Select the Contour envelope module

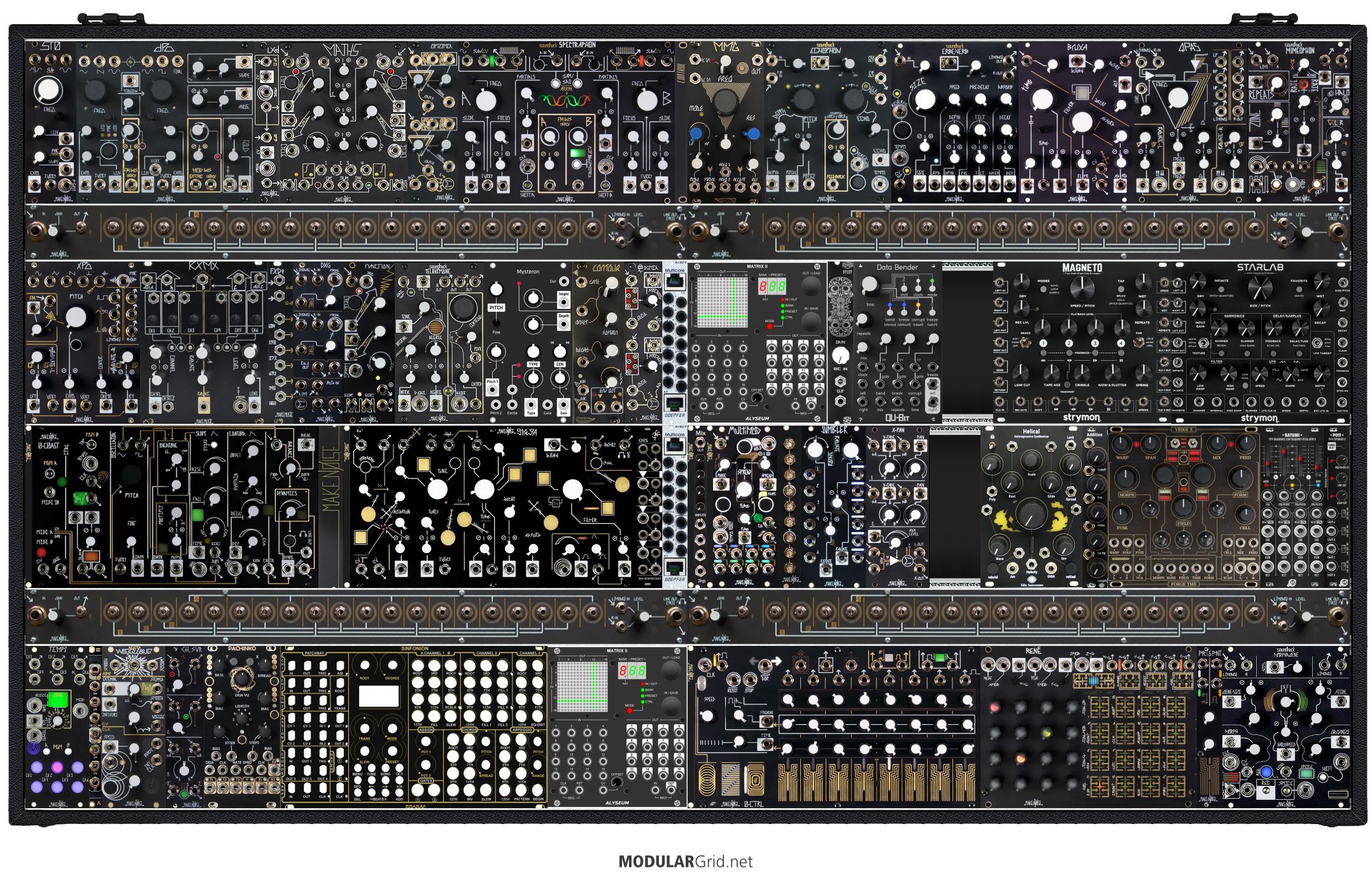(598, 342)
